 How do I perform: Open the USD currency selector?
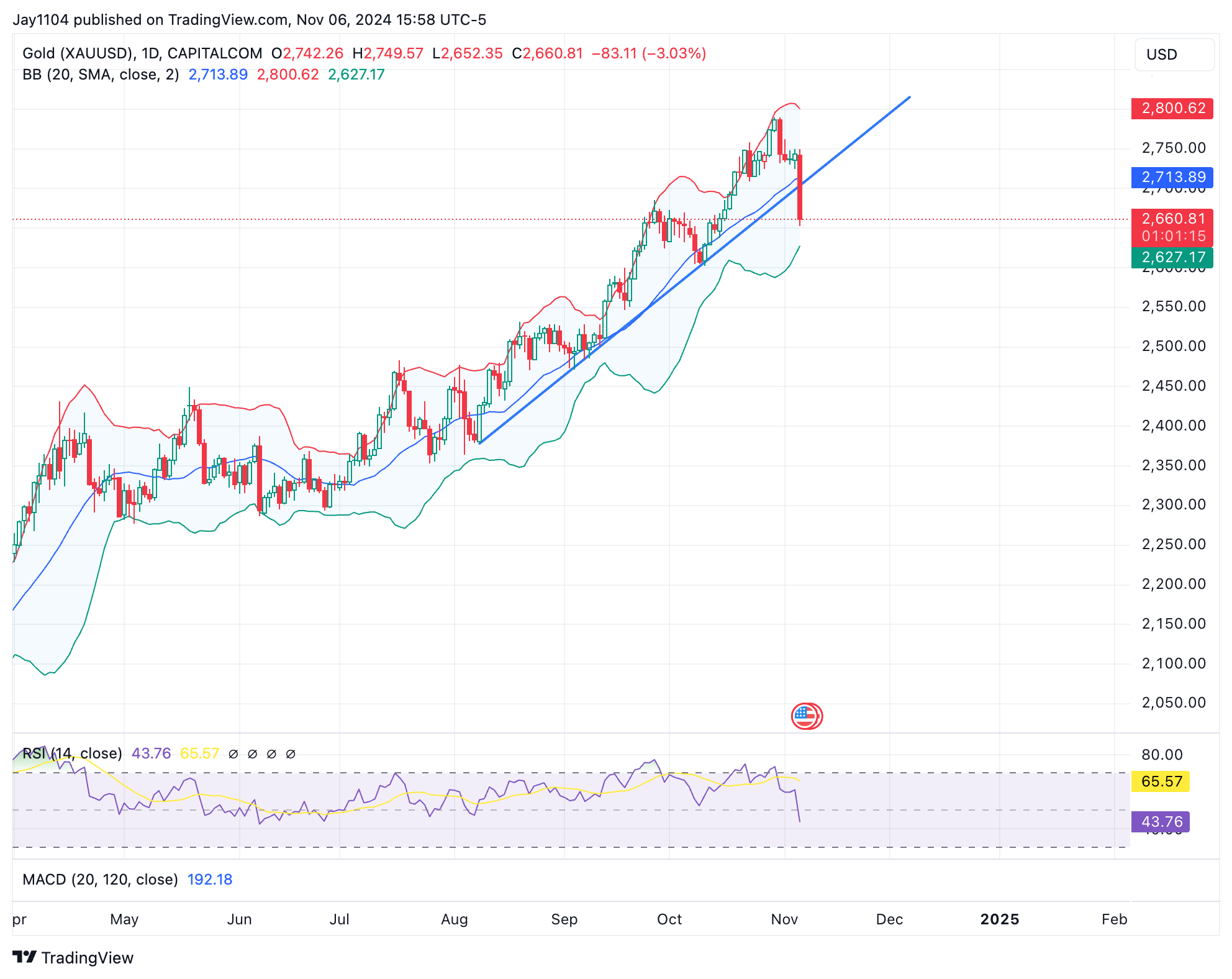click(x=1174, y=55)
